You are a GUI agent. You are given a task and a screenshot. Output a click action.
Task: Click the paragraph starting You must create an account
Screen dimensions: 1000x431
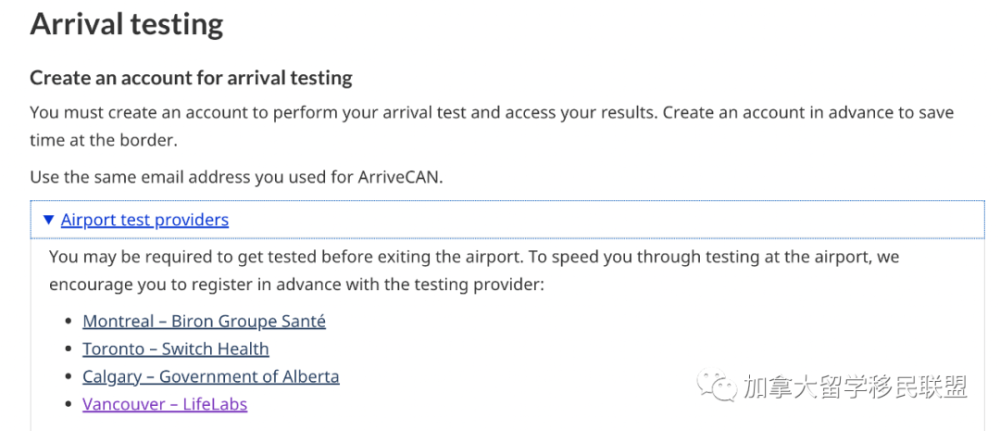pos(492,127)
